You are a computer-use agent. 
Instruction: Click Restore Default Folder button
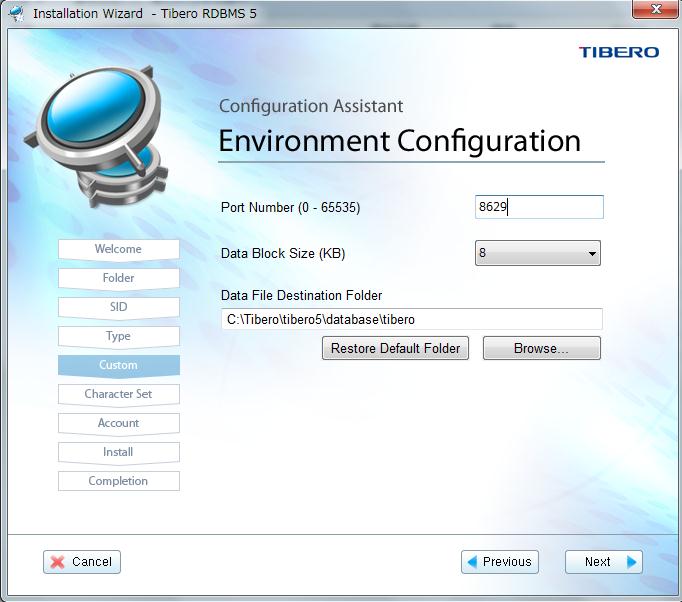point(395,348)
